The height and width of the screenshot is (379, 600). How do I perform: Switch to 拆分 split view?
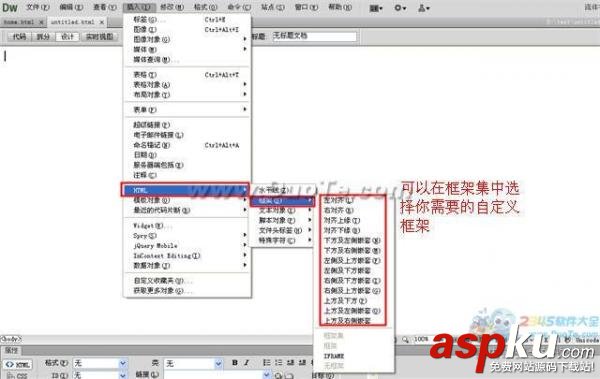(43, 37)
